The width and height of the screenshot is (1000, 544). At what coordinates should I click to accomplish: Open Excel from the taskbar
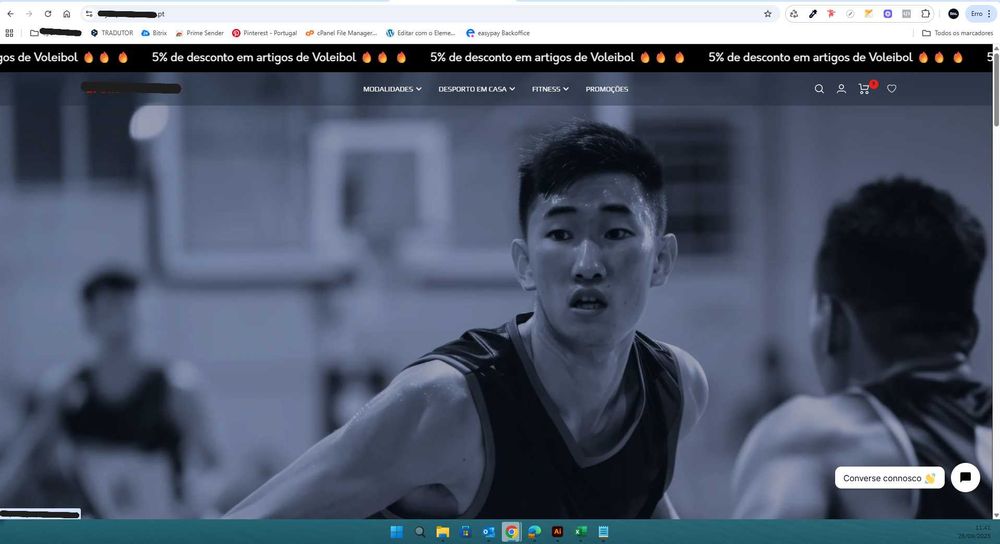[x=580, y=532]
